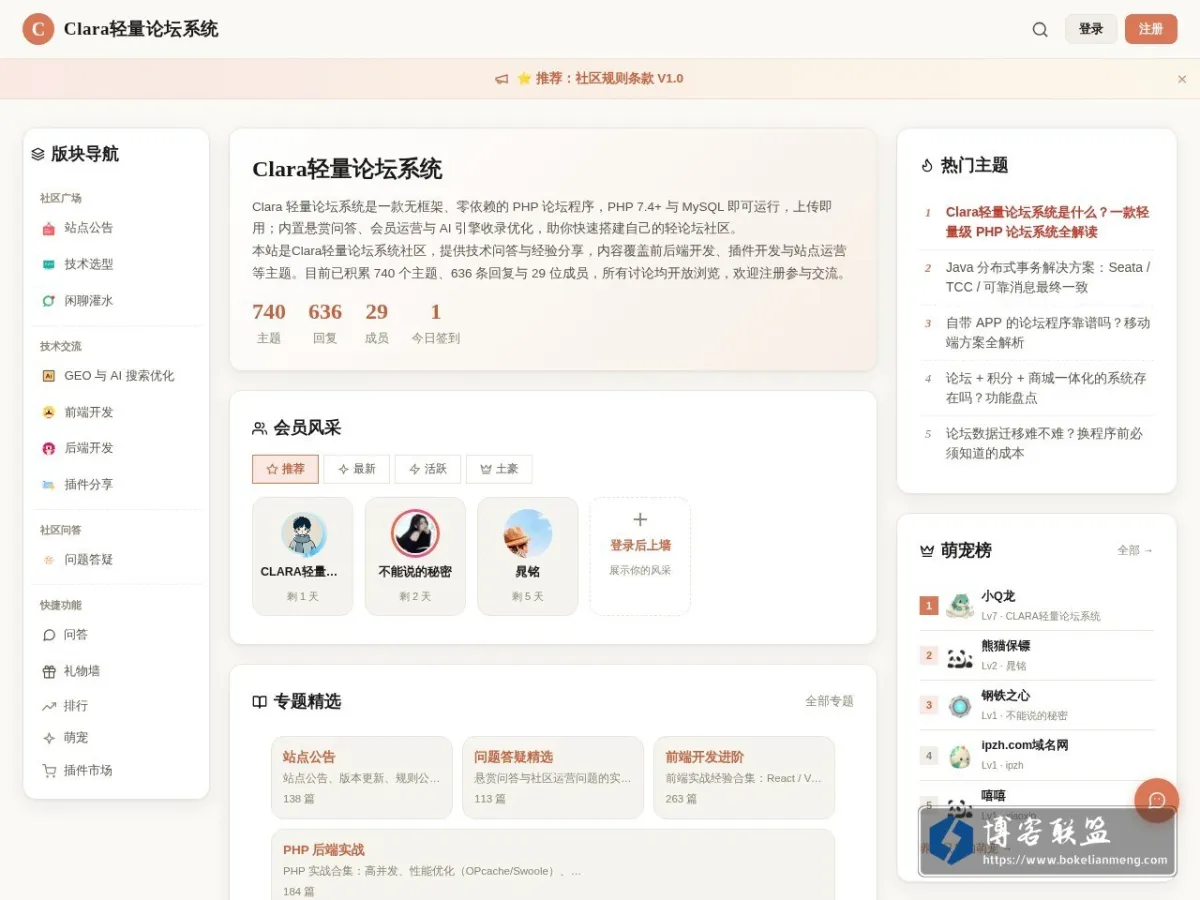Click the 插件市场 cart icon
Viewport: 1200px width, 900px height.
(x=49, y=771)
